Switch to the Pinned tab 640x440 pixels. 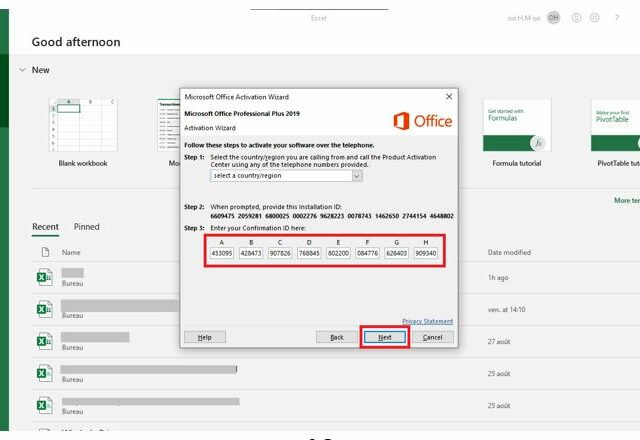(x=87, y=227)
